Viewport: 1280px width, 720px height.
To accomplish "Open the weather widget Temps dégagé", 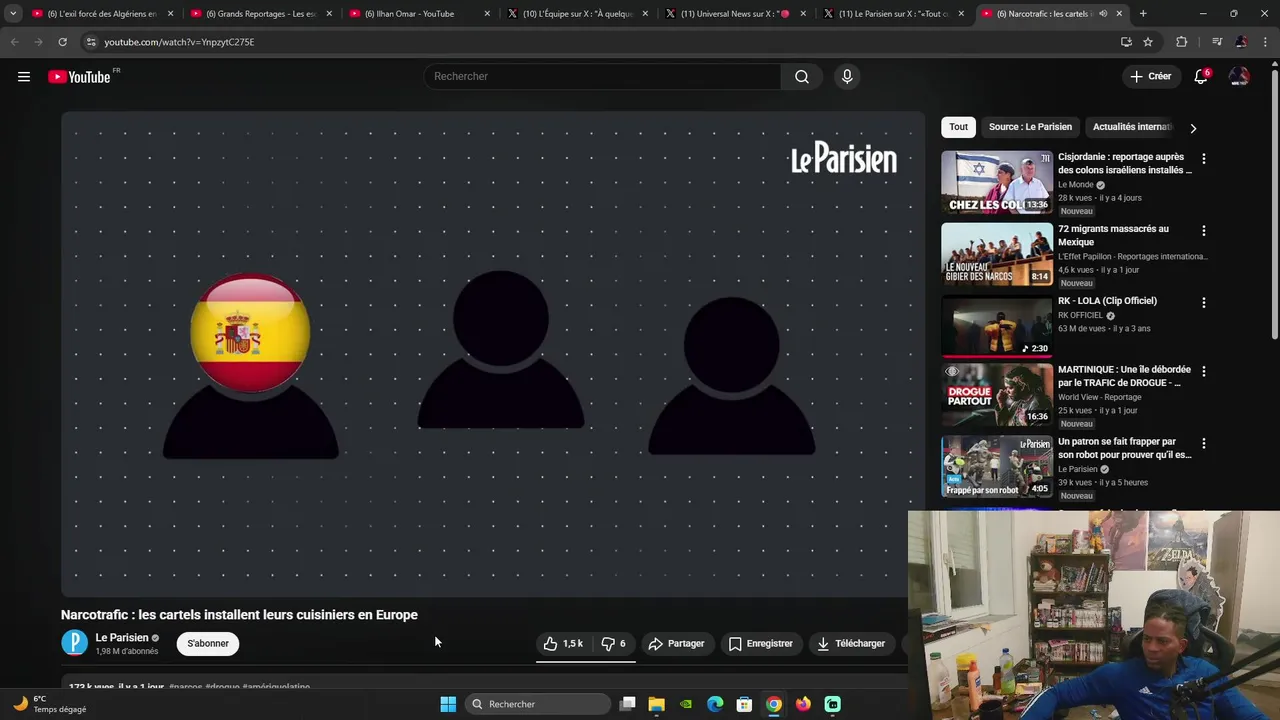I will tap(49, 704).
